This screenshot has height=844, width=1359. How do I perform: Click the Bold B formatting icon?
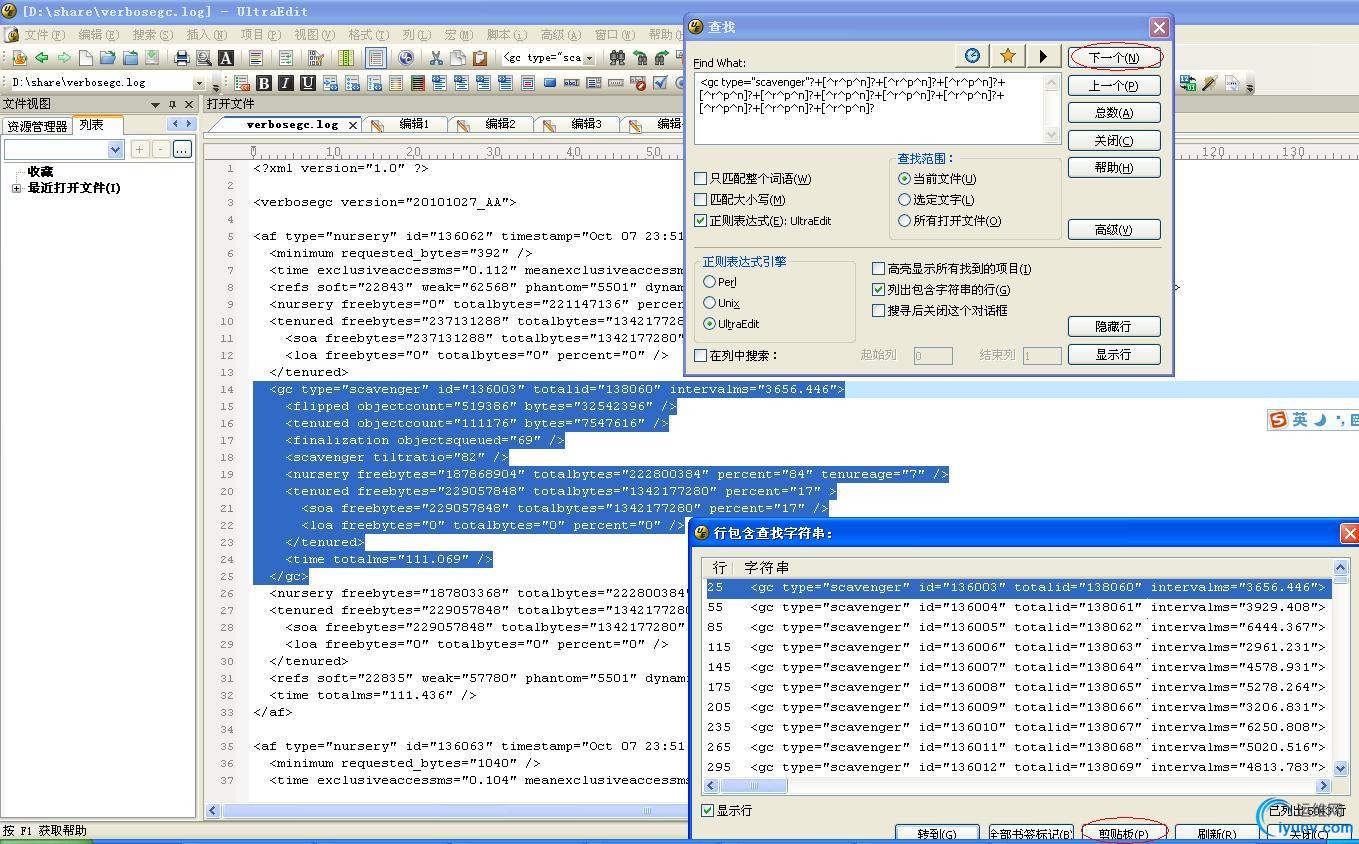264,83
